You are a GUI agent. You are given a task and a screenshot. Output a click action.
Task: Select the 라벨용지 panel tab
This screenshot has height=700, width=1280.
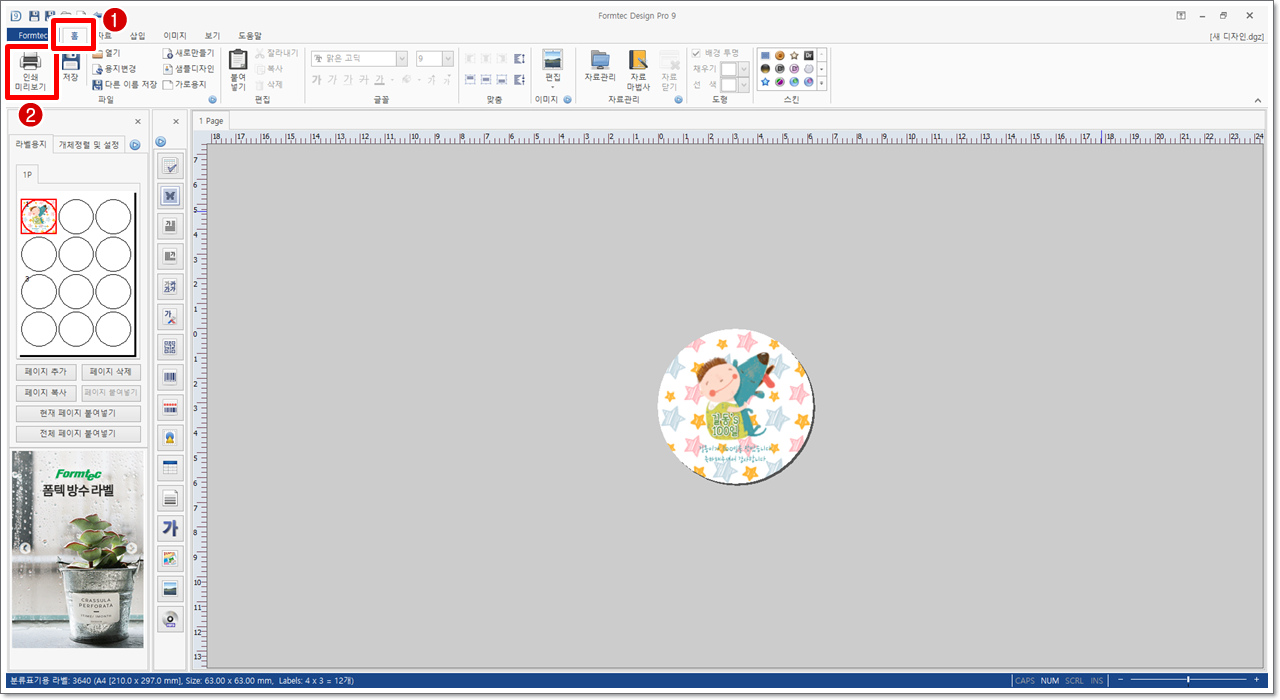tap(31, 145)
